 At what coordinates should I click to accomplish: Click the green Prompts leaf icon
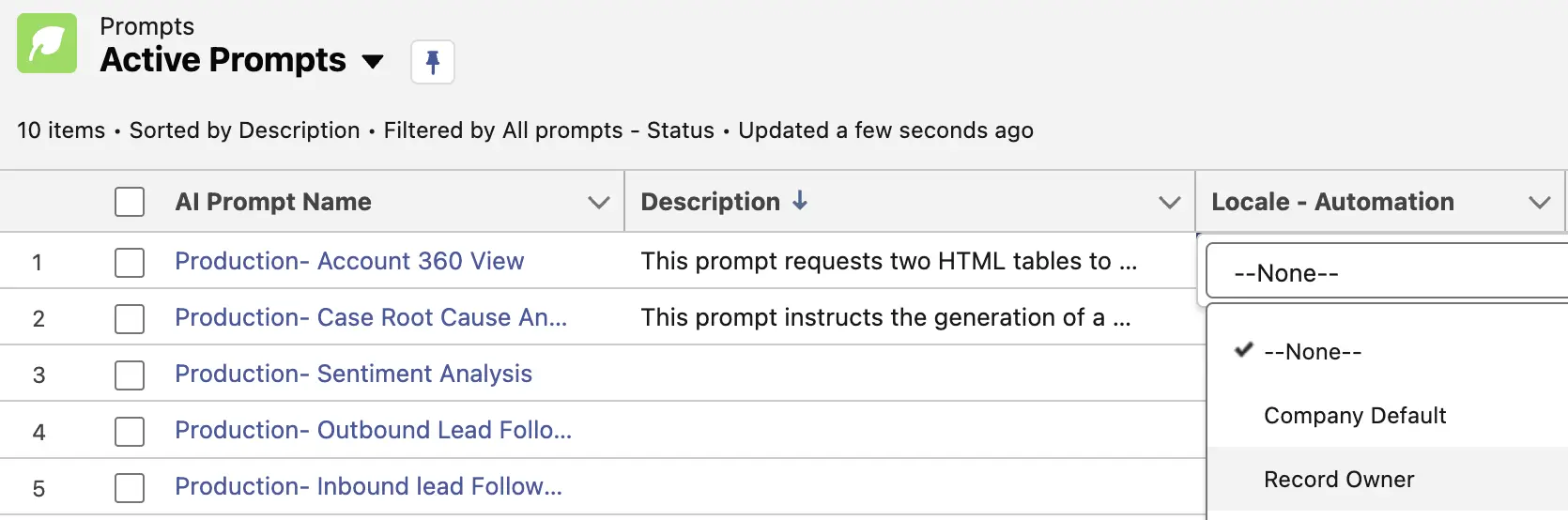(47, 43)
